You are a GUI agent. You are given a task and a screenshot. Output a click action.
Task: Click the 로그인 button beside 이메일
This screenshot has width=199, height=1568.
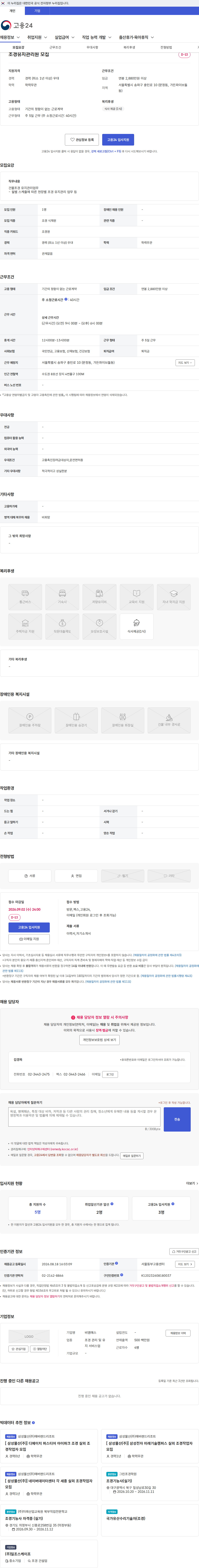tap(110, 1074)
